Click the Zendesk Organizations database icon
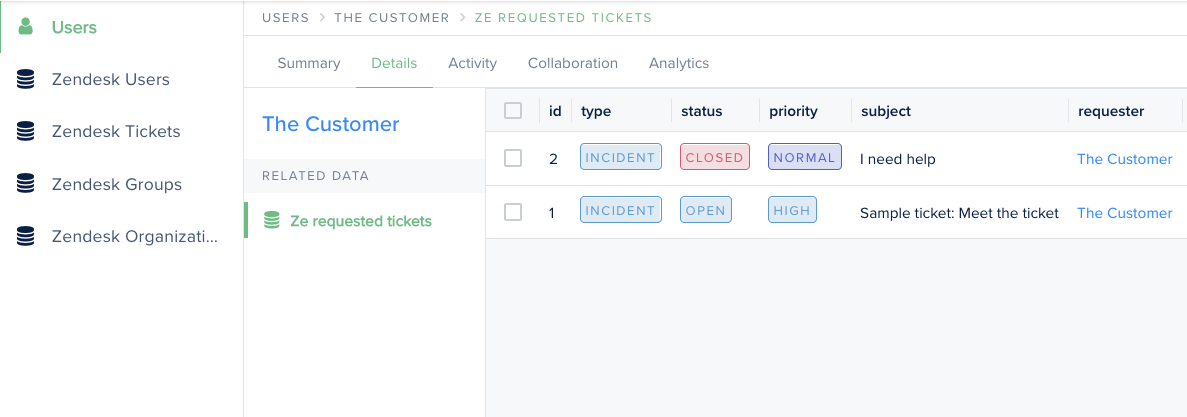The image size is (1187, 417). (x=26, y=236)
